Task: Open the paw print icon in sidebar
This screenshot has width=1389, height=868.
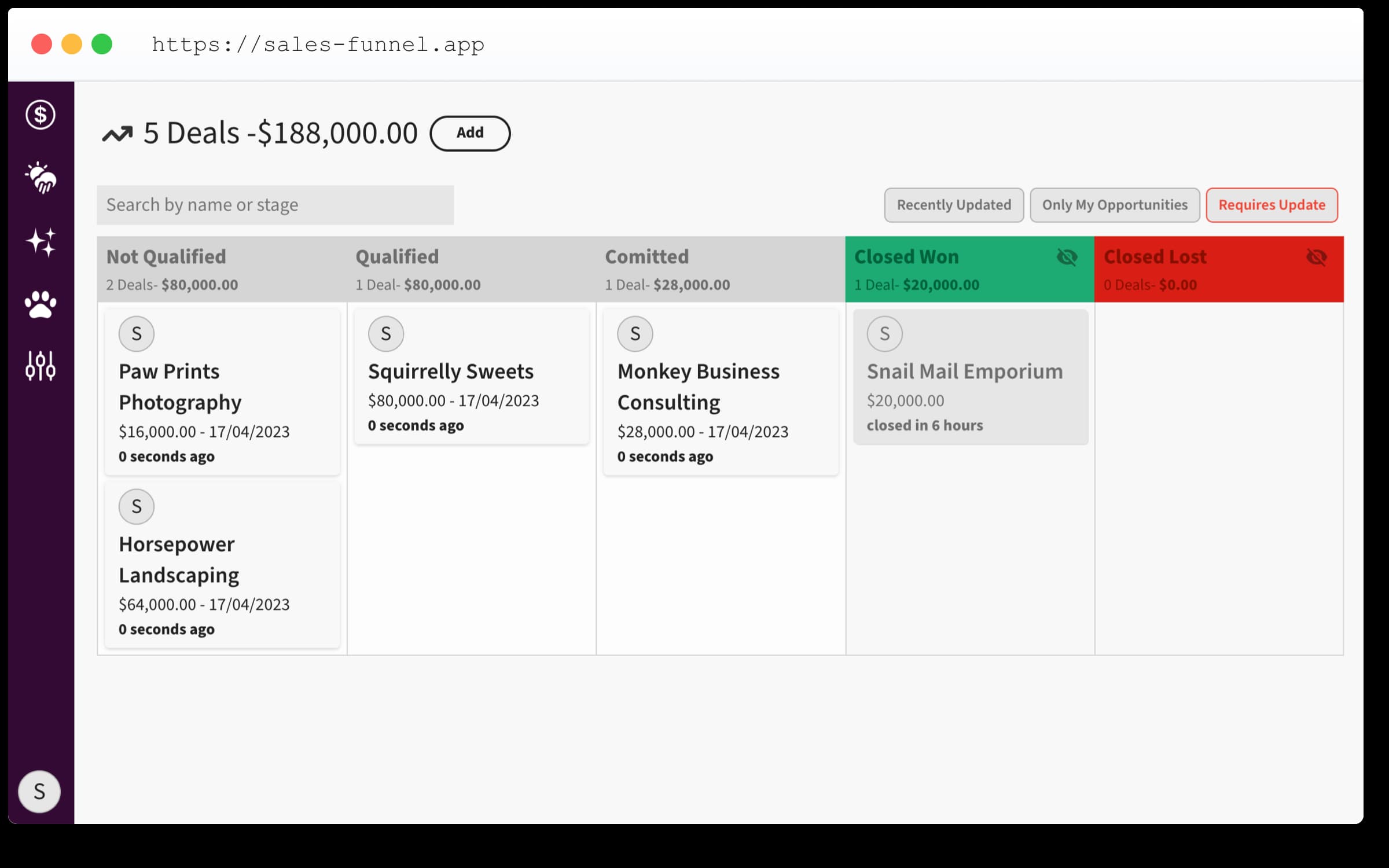Action: point(41,304)
